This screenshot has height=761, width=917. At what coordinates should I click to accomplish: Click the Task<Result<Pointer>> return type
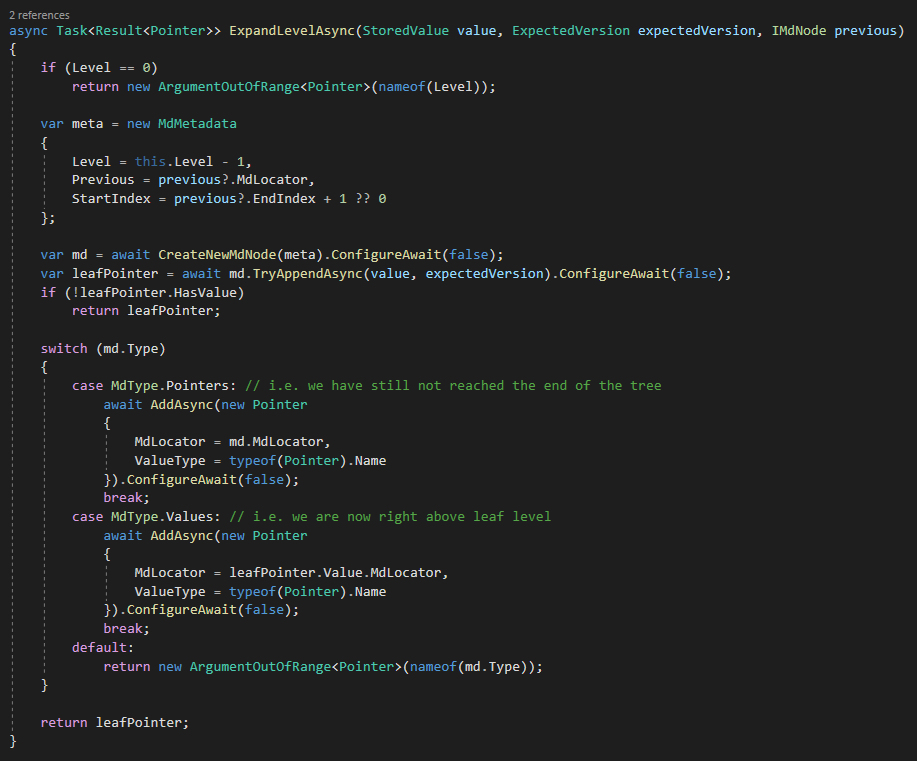[138, 30]
